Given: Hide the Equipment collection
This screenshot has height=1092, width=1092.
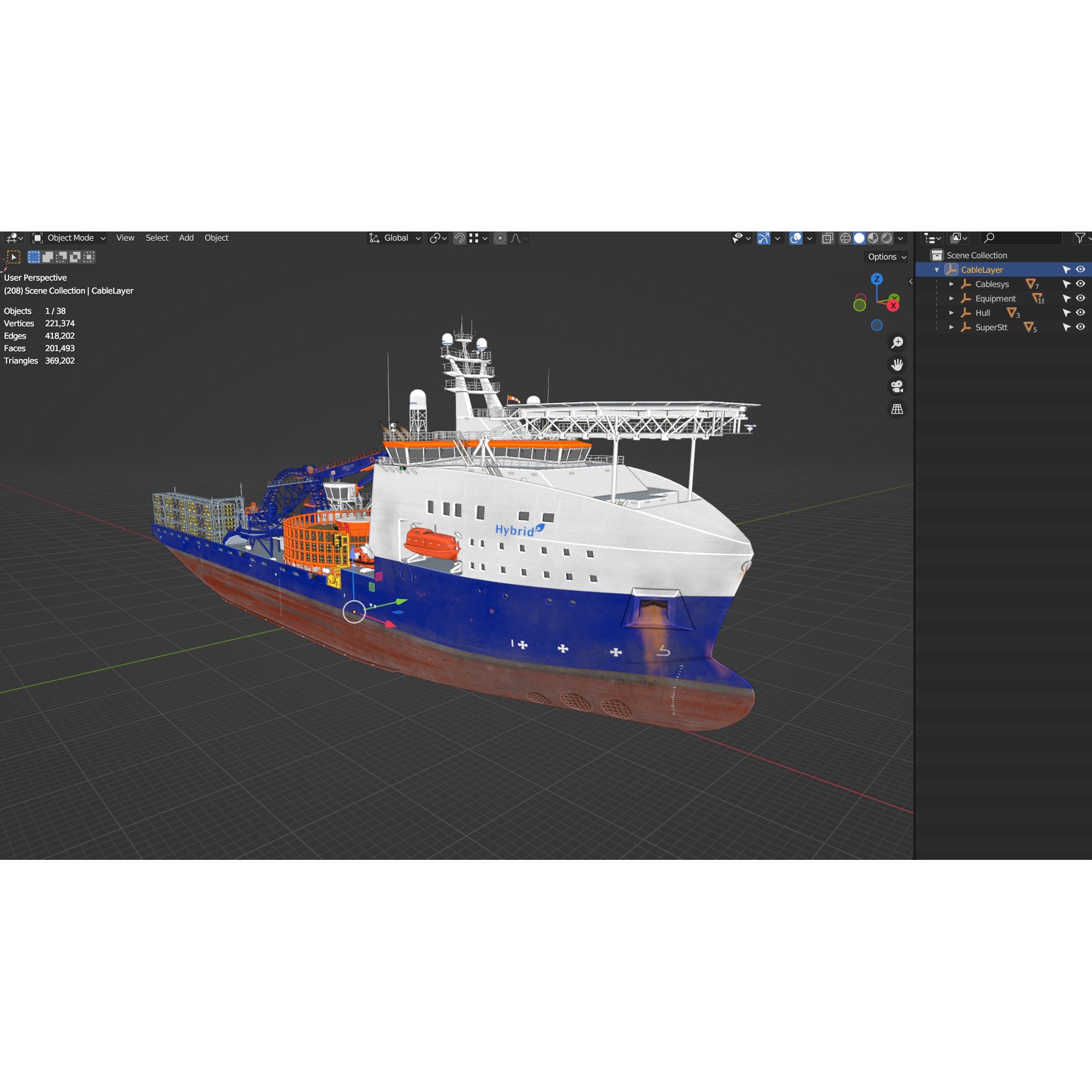Looking at the screenshot, I should click(x=1080, y=298).
